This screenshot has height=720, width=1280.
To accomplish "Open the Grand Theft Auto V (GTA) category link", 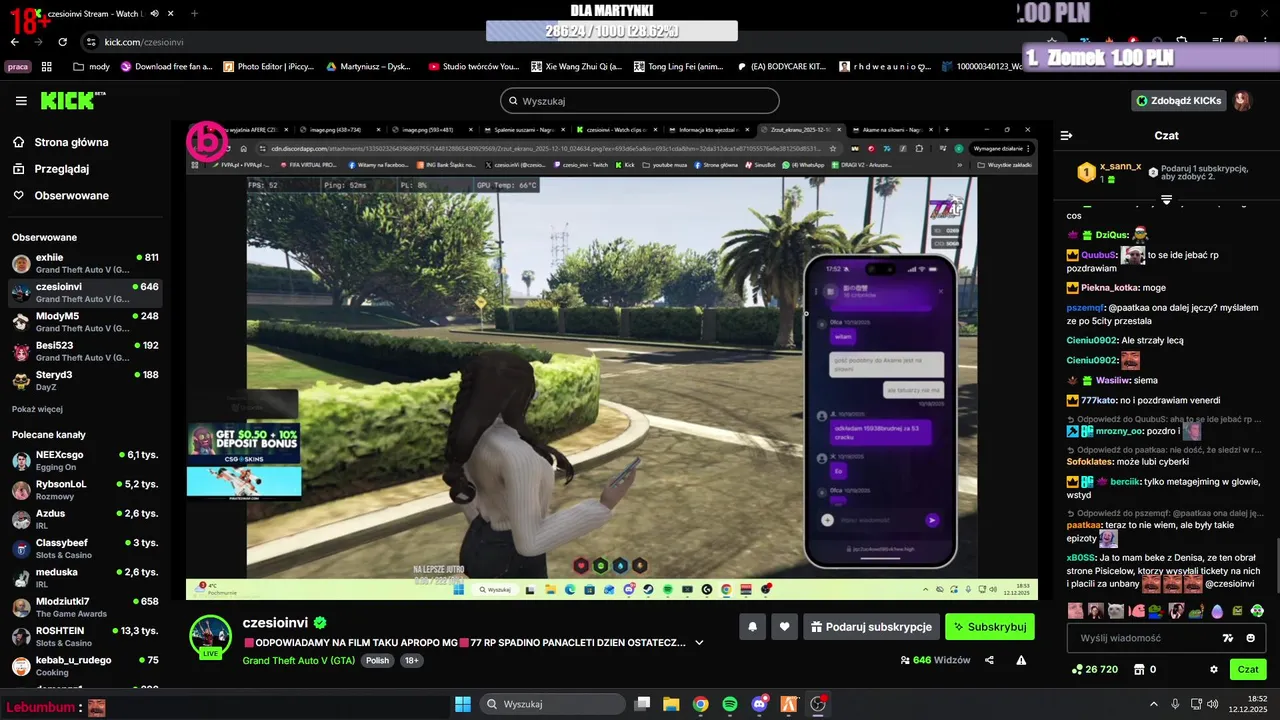I will click(298, 661).
